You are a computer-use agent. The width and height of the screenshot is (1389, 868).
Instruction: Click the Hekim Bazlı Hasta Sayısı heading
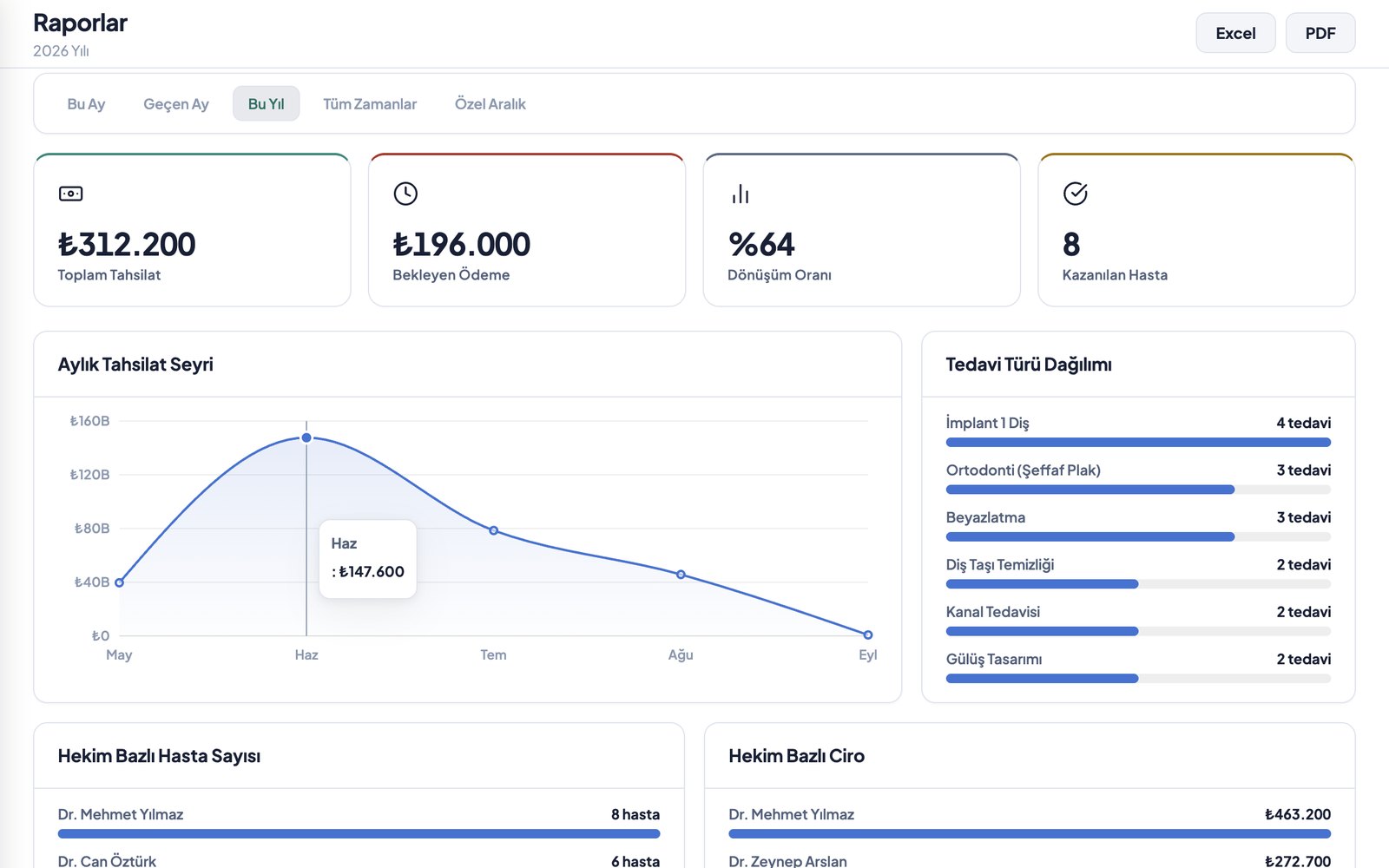(159, 756)
